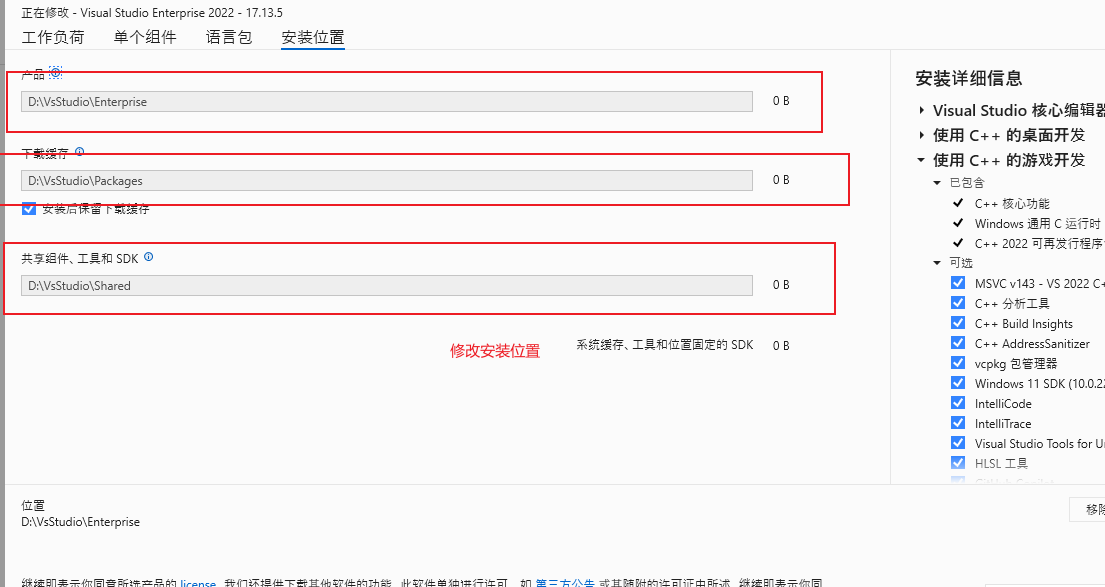
Task: Expand Visual Studio 核心编辑器 section
Action: (921, 111)
